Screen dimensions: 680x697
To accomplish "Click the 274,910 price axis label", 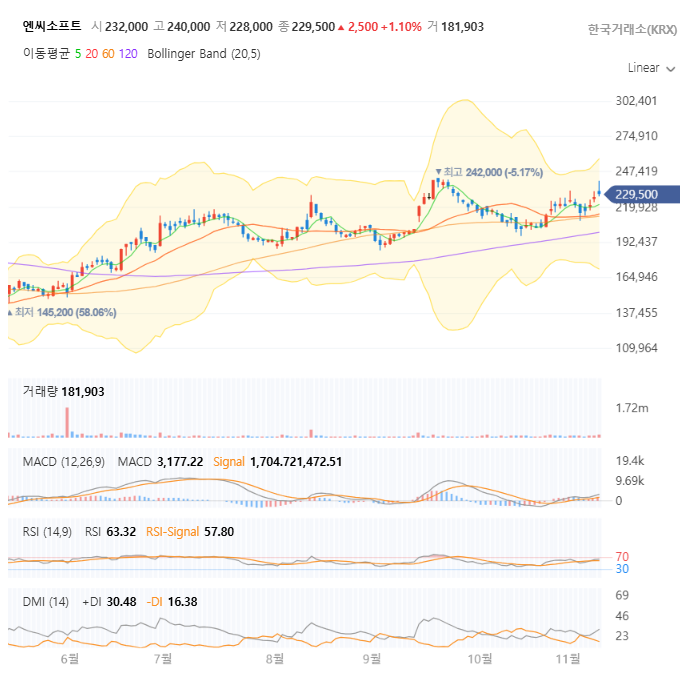I will pyautogui.click(x=636, y=136).
